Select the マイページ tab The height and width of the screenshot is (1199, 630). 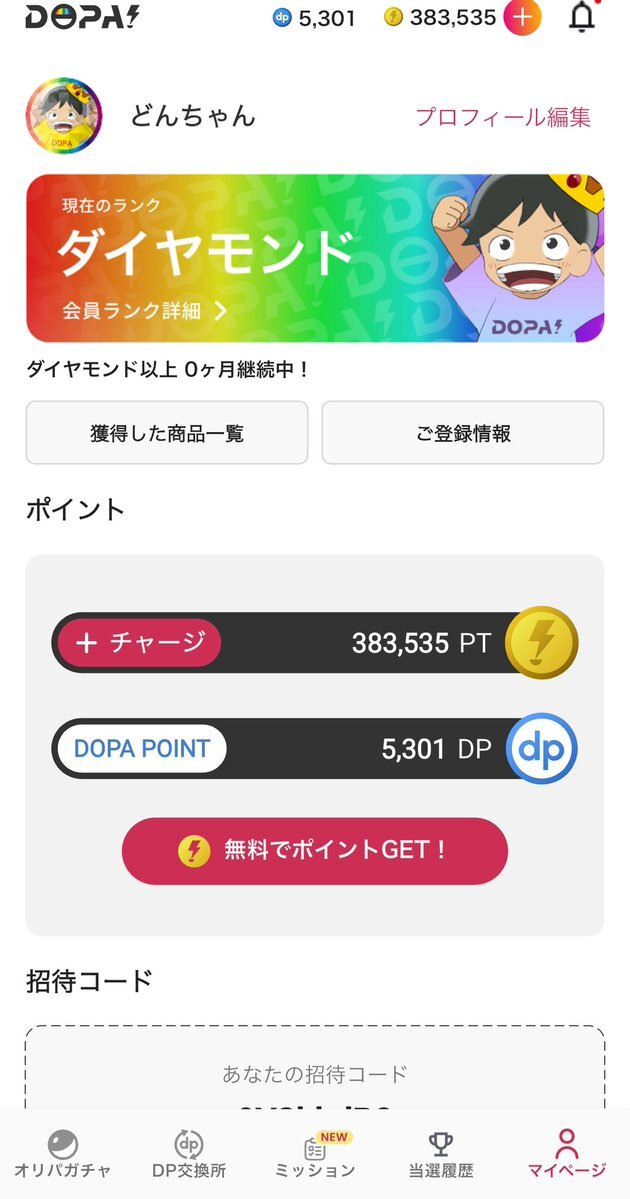[x=567, y=1154]
